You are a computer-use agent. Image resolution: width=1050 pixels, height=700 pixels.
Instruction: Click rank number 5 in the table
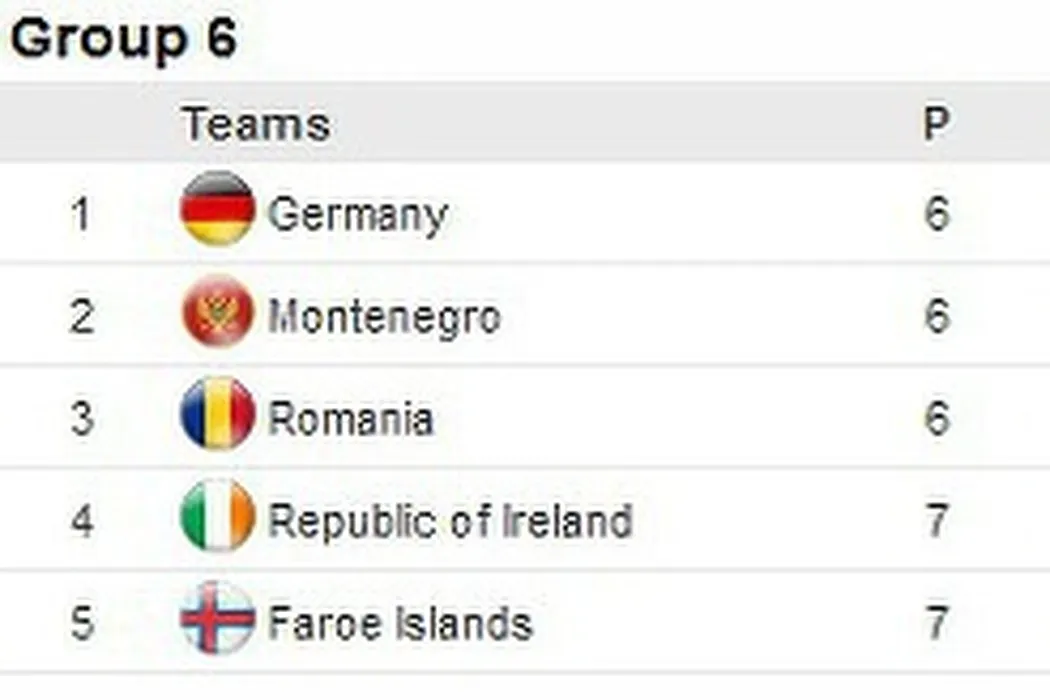click(x=81, y=623)
